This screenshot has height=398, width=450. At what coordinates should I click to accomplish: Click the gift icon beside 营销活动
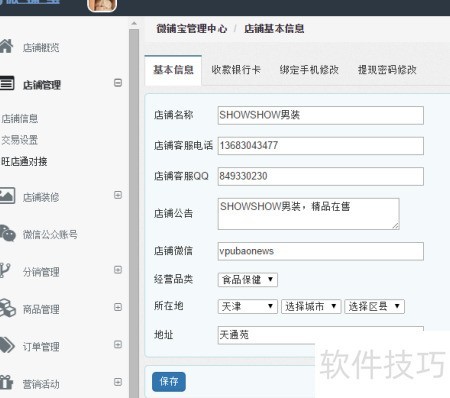6,382
